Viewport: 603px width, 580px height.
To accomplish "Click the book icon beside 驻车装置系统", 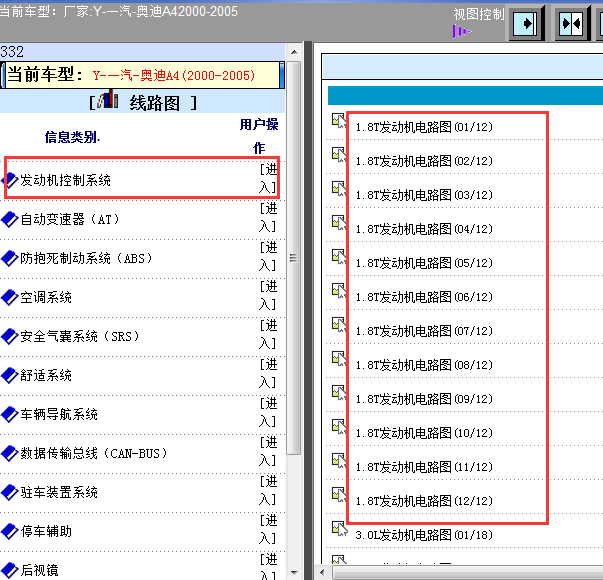I will point(10,492).
